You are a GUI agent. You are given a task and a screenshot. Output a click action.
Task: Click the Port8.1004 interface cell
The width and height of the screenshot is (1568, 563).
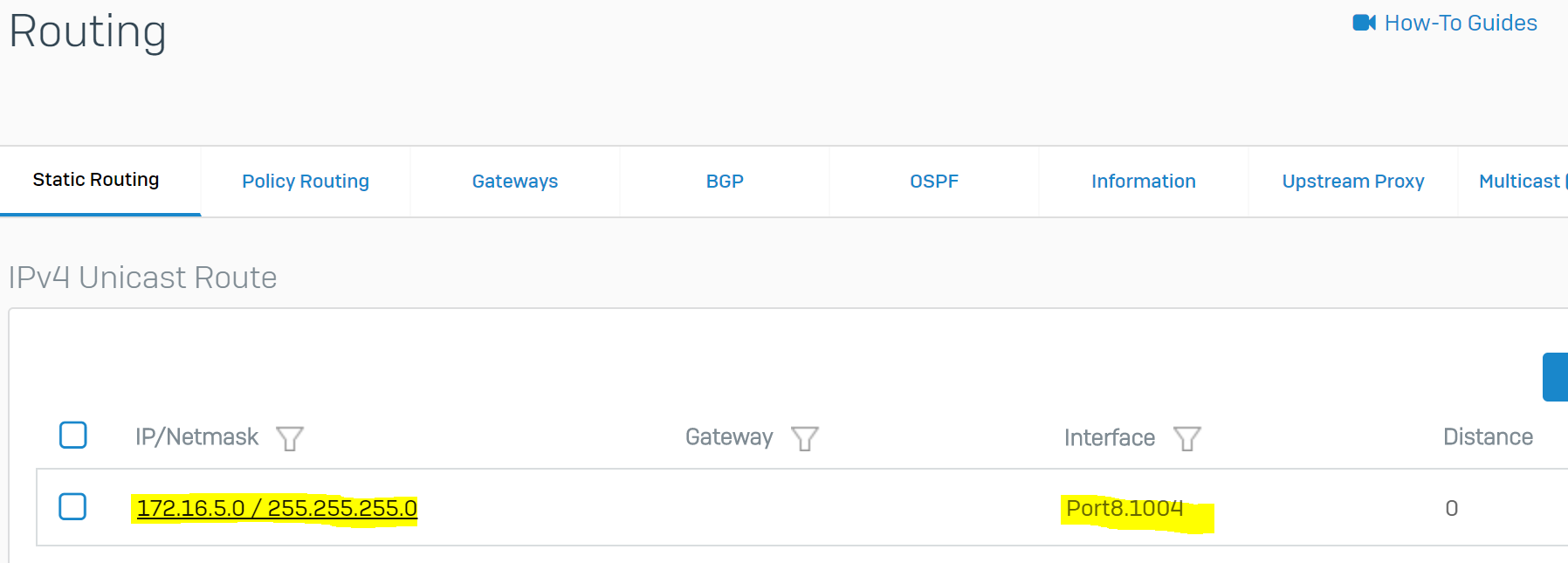pyautogui.click(x=1124, y=508)
